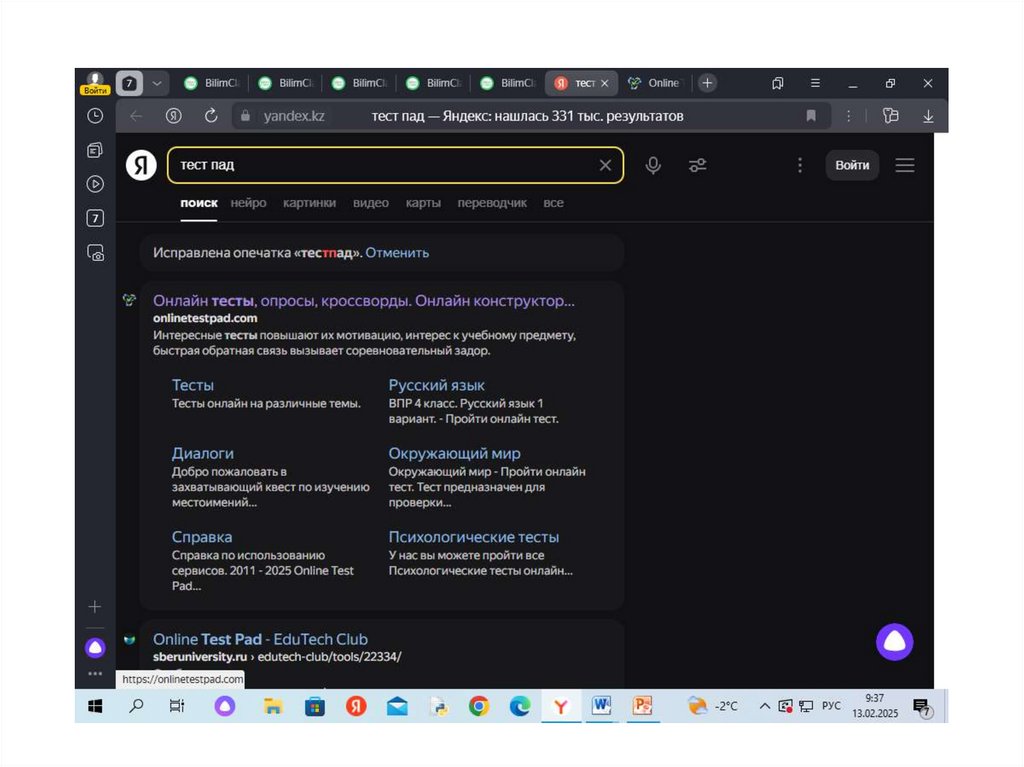
Task: Open a new tab with plus button
Action: [x=707, y=83]
